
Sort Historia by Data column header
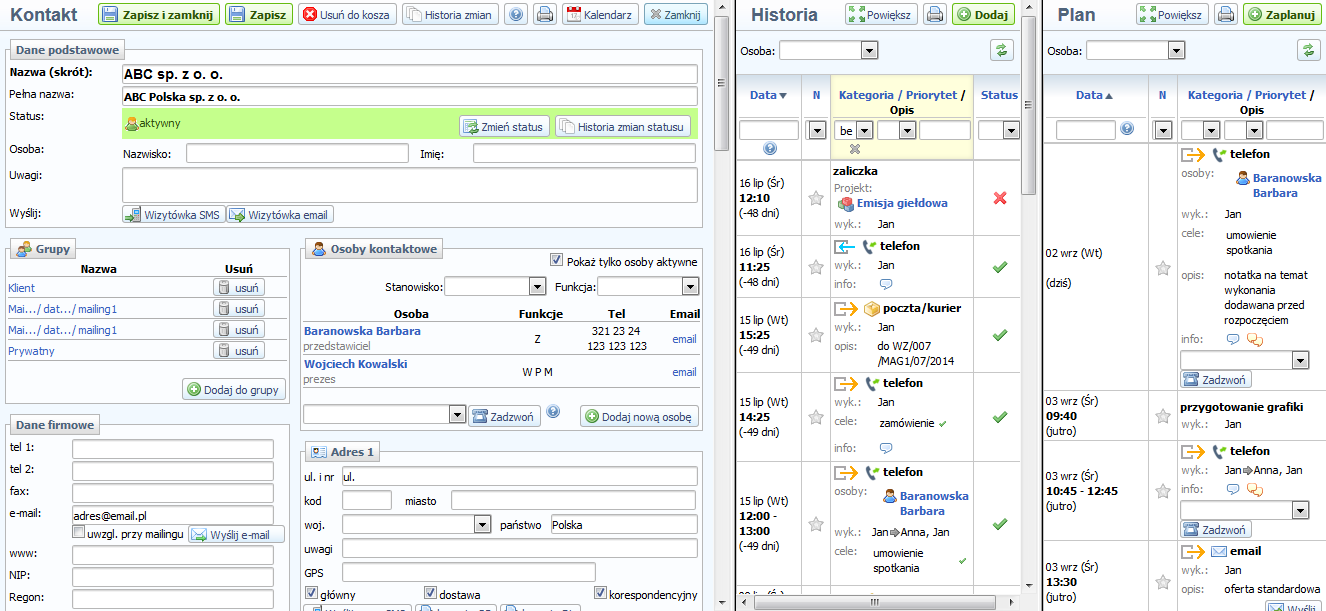tap(768, 95)
